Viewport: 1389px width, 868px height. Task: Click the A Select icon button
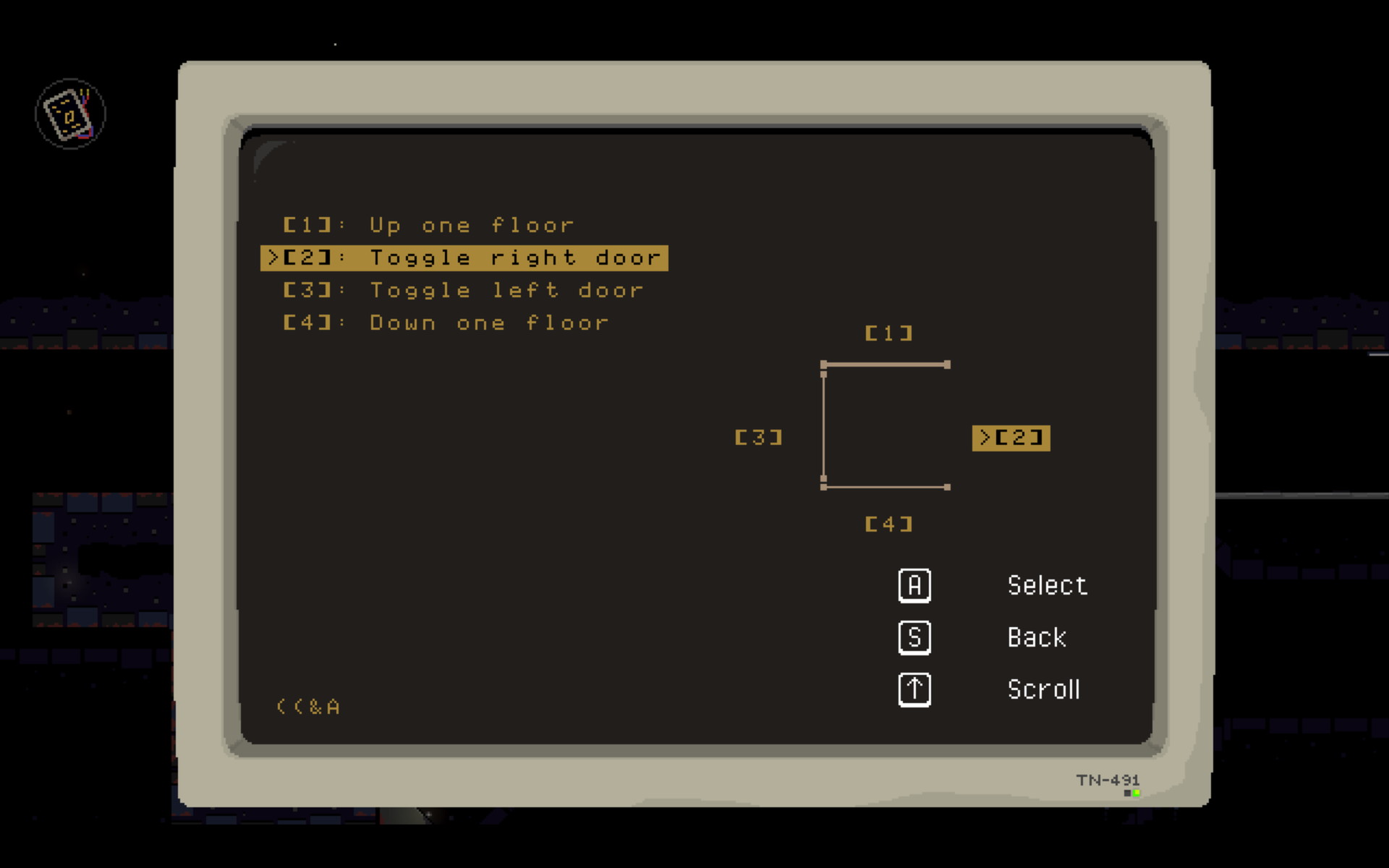click(912, 584)
